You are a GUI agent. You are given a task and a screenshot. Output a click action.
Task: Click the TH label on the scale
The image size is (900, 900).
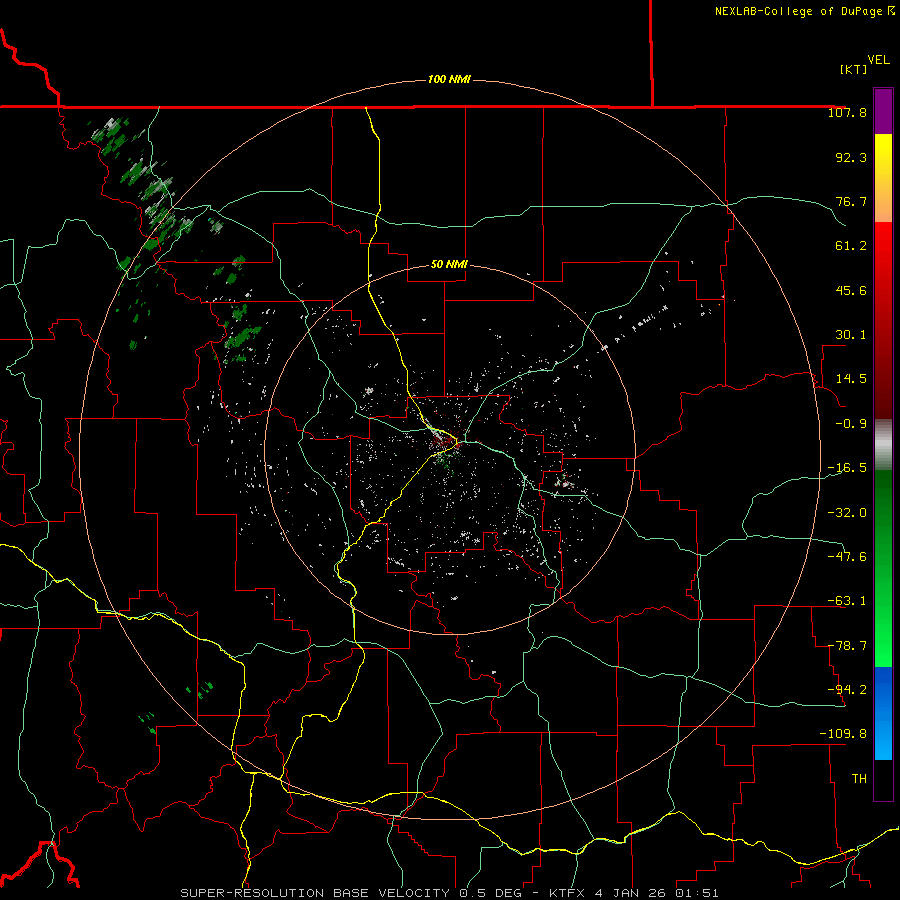click(859, 778)
